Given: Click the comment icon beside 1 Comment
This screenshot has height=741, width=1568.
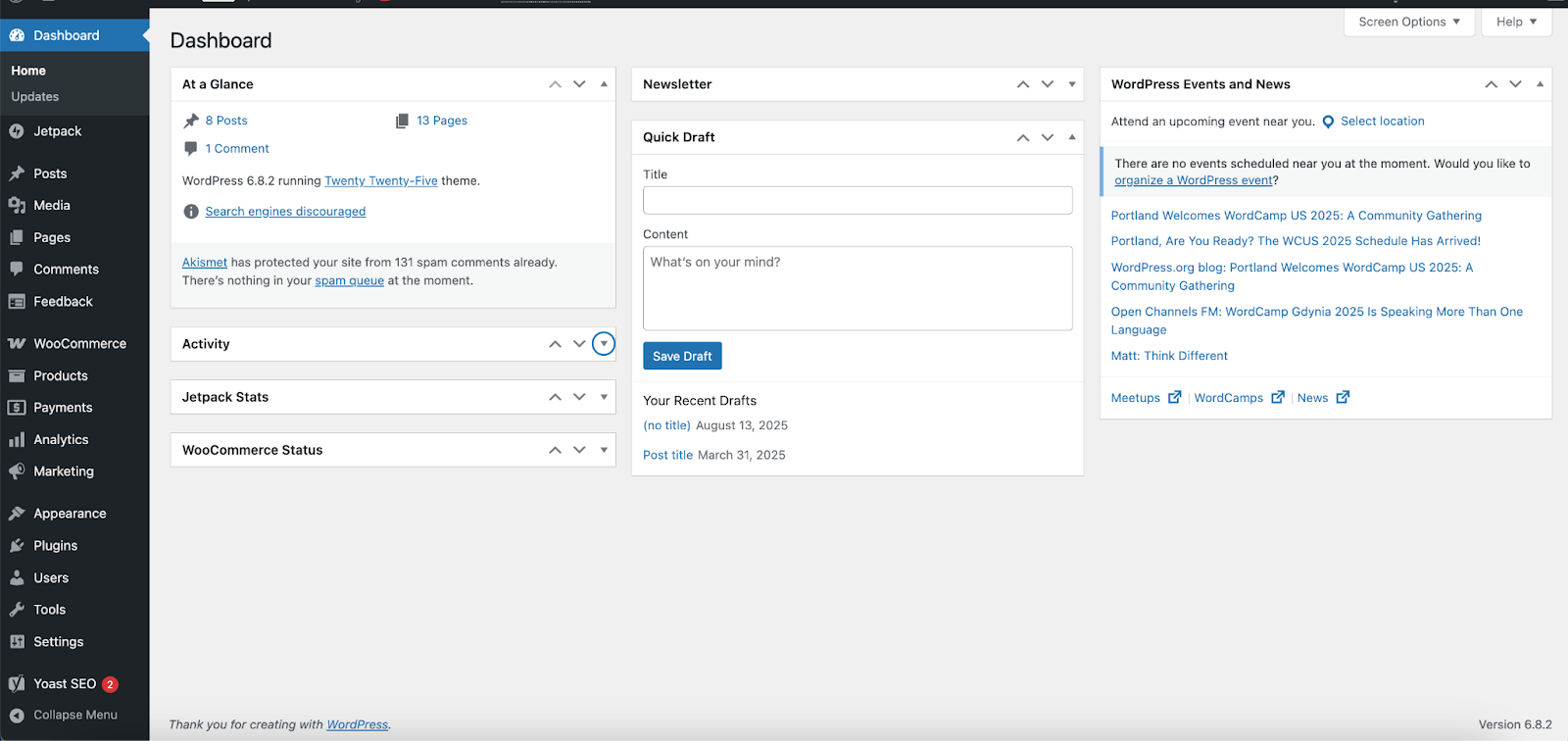Looking at the screenshot, I should [x=191, y=149].
